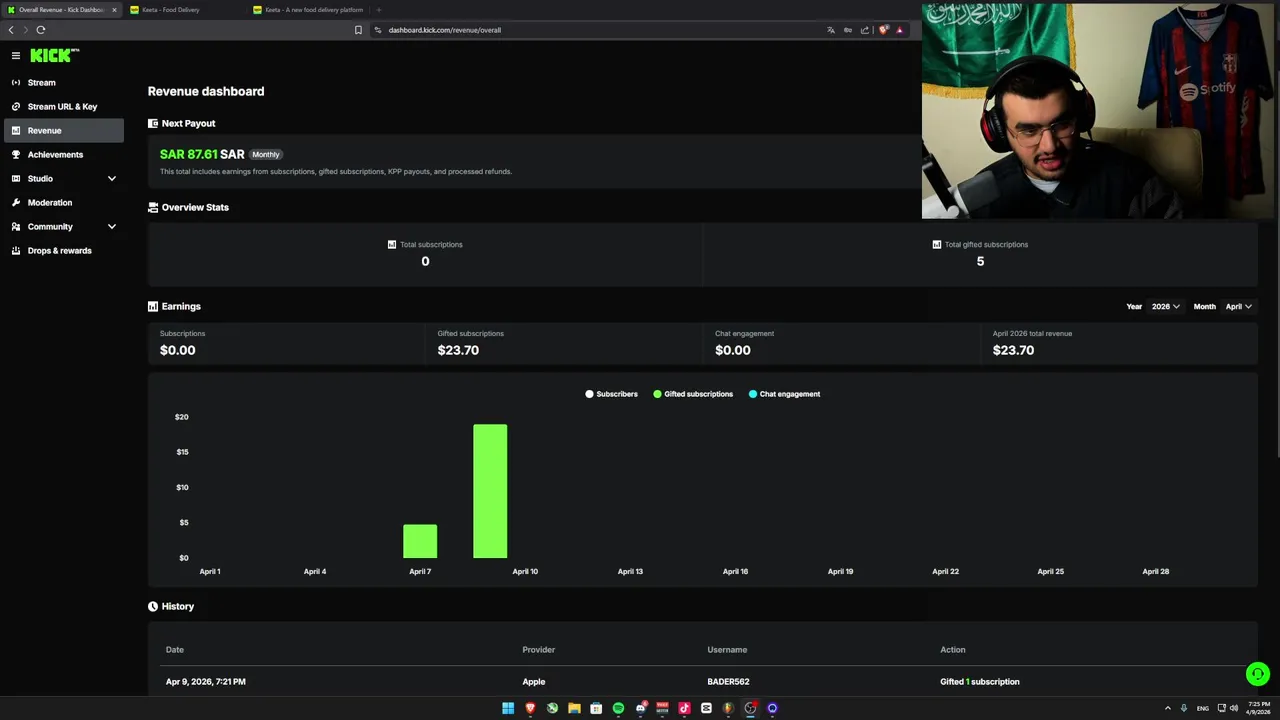Switch to Keeta - Food Delivery tab
Screen dimensions: 1280x720
pyautogui.click(x=184, y=10)
